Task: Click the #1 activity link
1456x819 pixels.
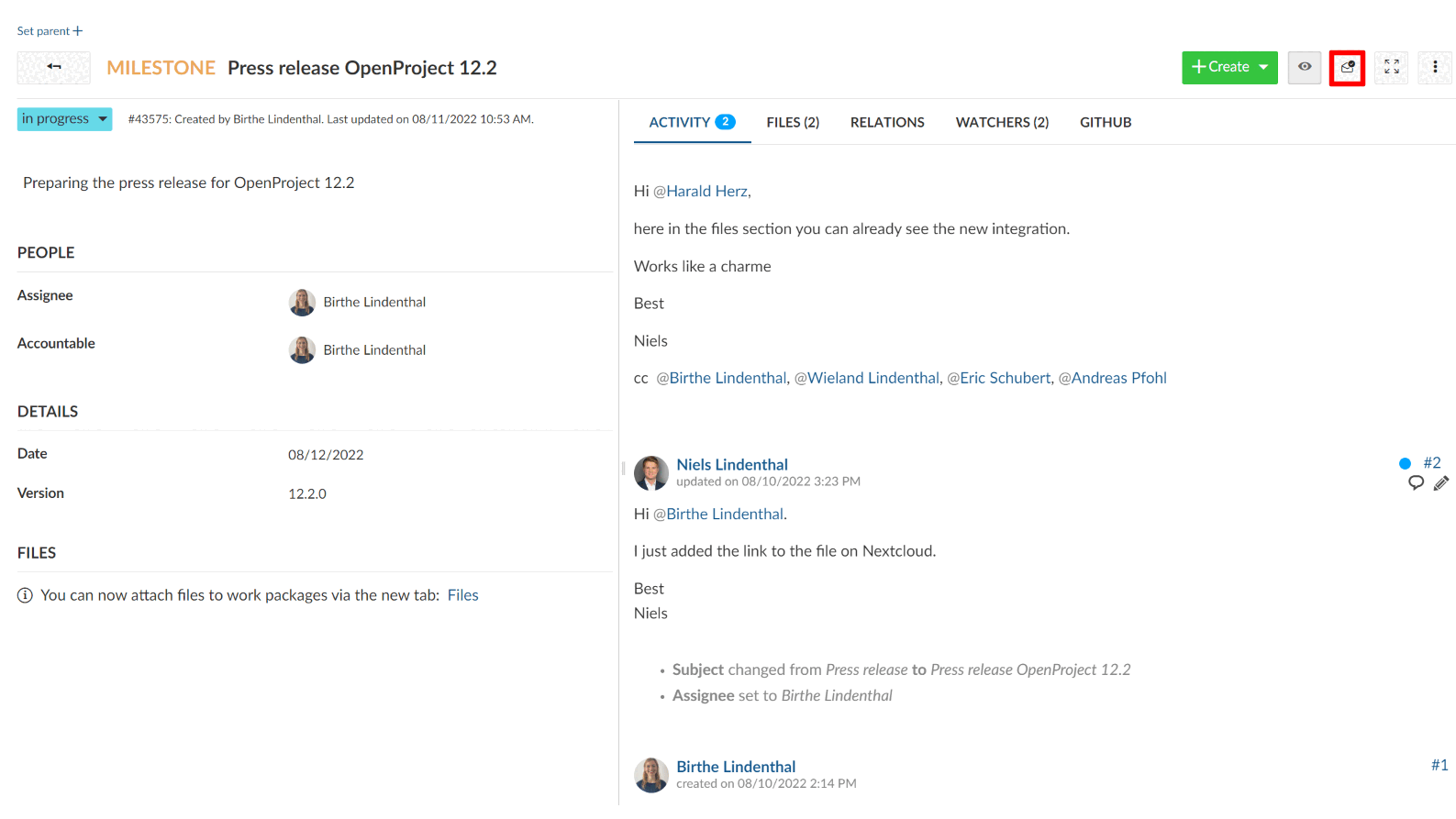Action: click(x=1439, y=765)
